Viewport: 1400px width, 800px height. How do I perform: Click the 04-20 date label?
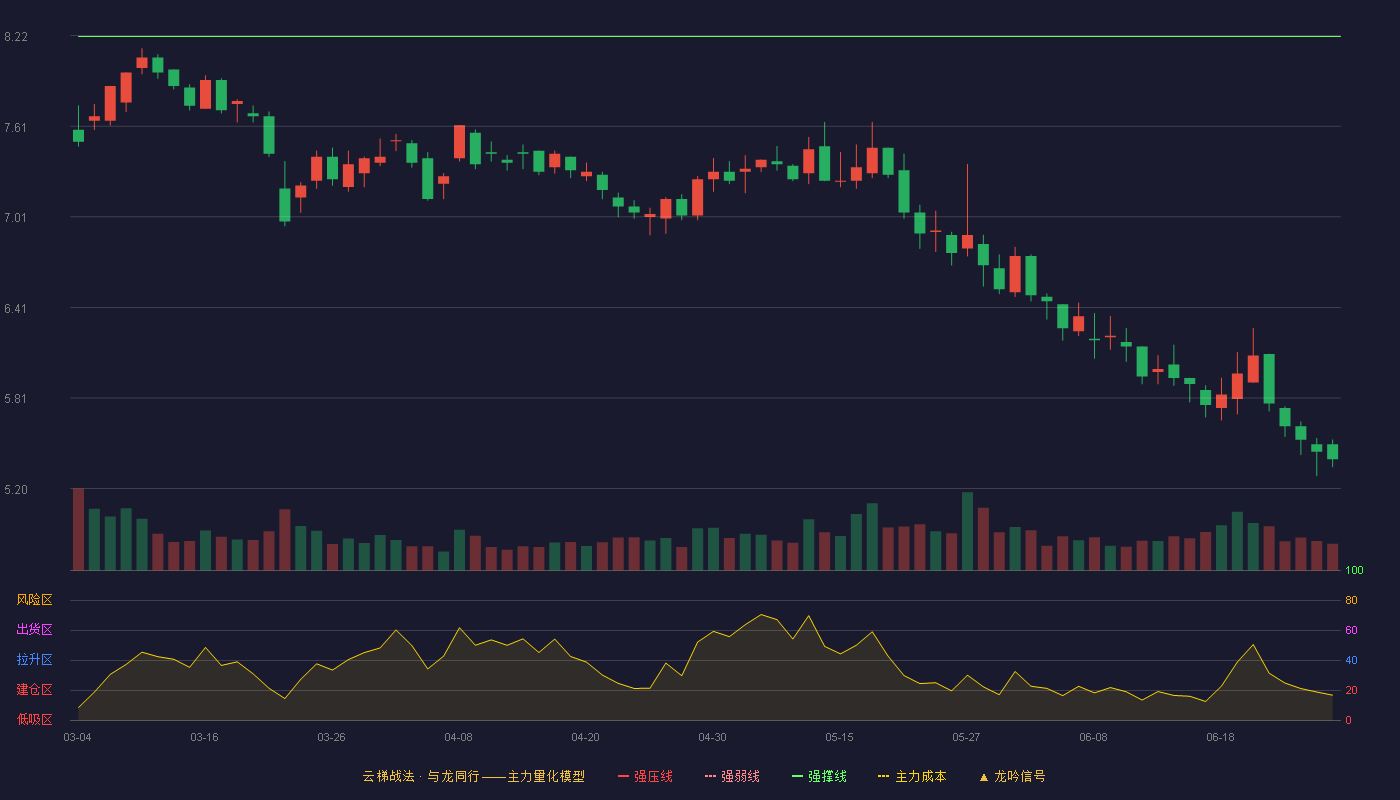click(585, 737)
